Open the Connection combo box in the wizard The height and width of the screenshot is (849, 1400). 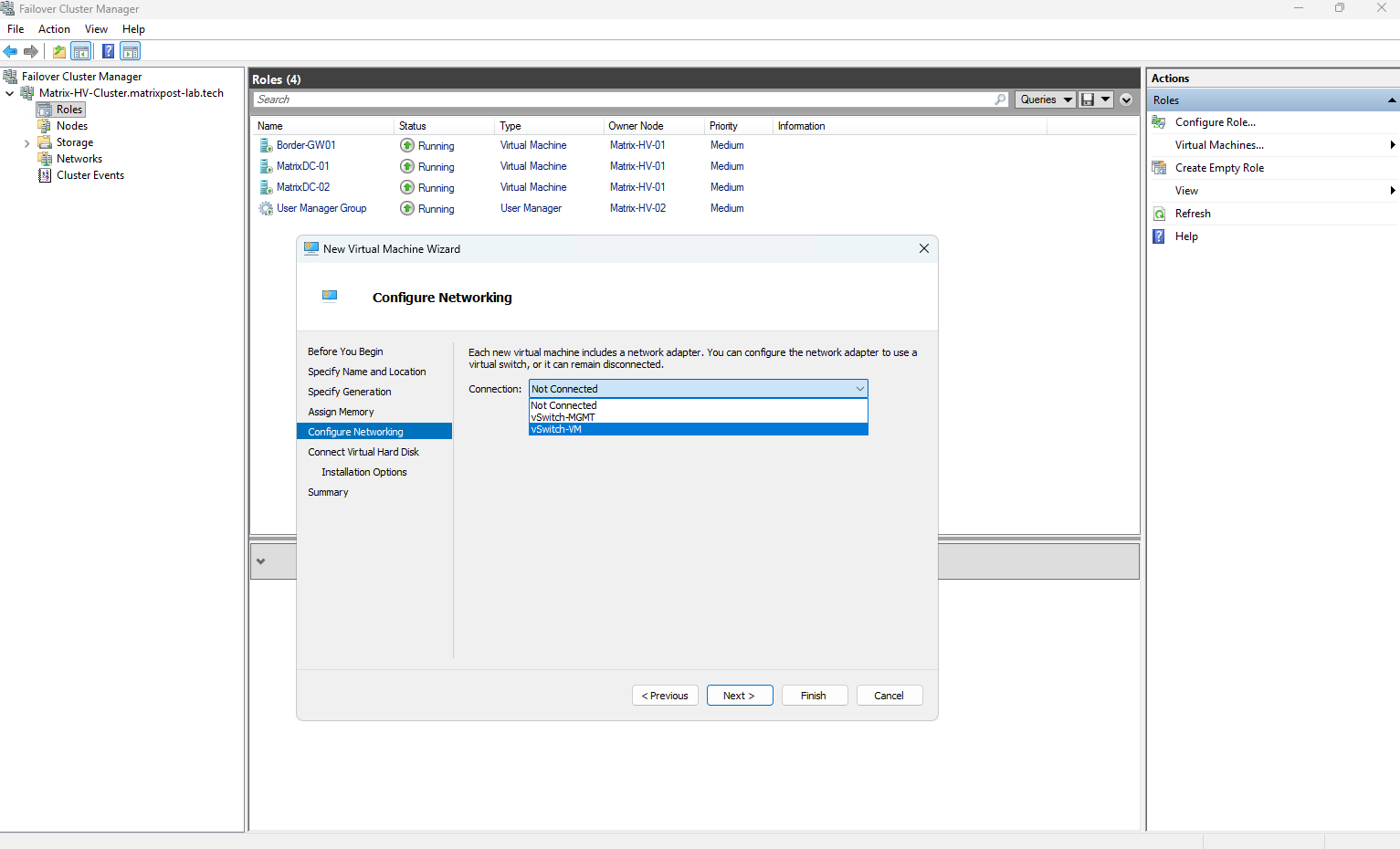(699, 389)
